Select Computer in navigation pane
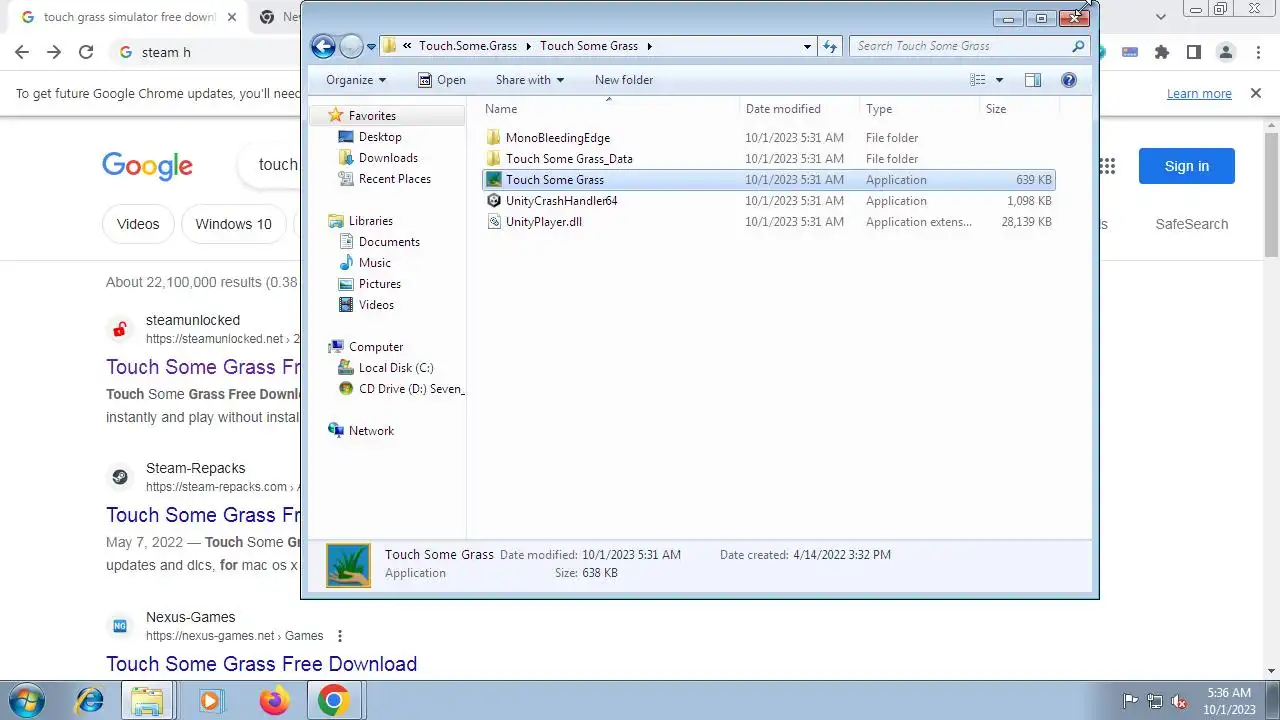The height and width of the screenshot is (720, 1280). tap(376, 347)
